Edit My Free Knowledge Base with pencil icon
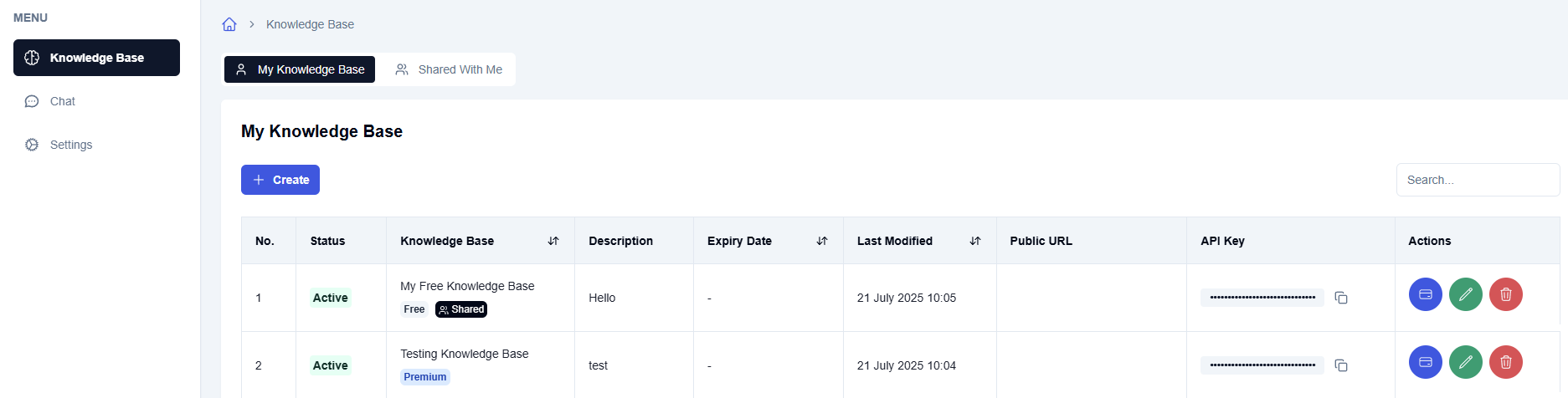 coord(1465,294)
